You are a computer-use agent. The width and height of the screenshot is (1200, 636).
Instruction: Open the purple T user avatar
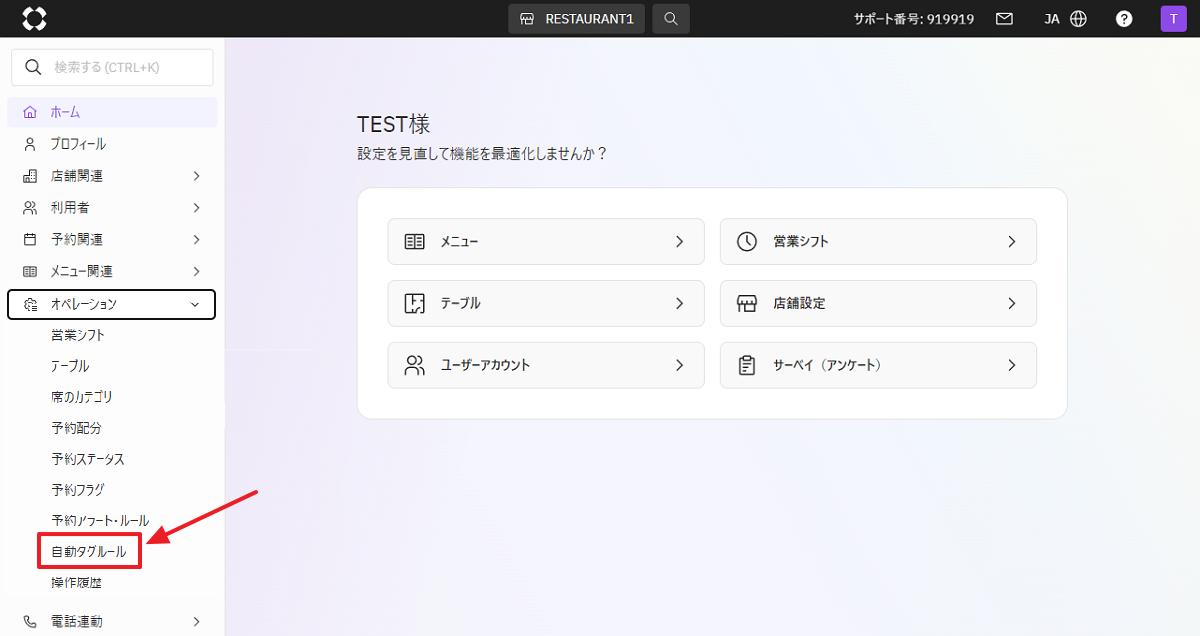(x=1173, y=18)
